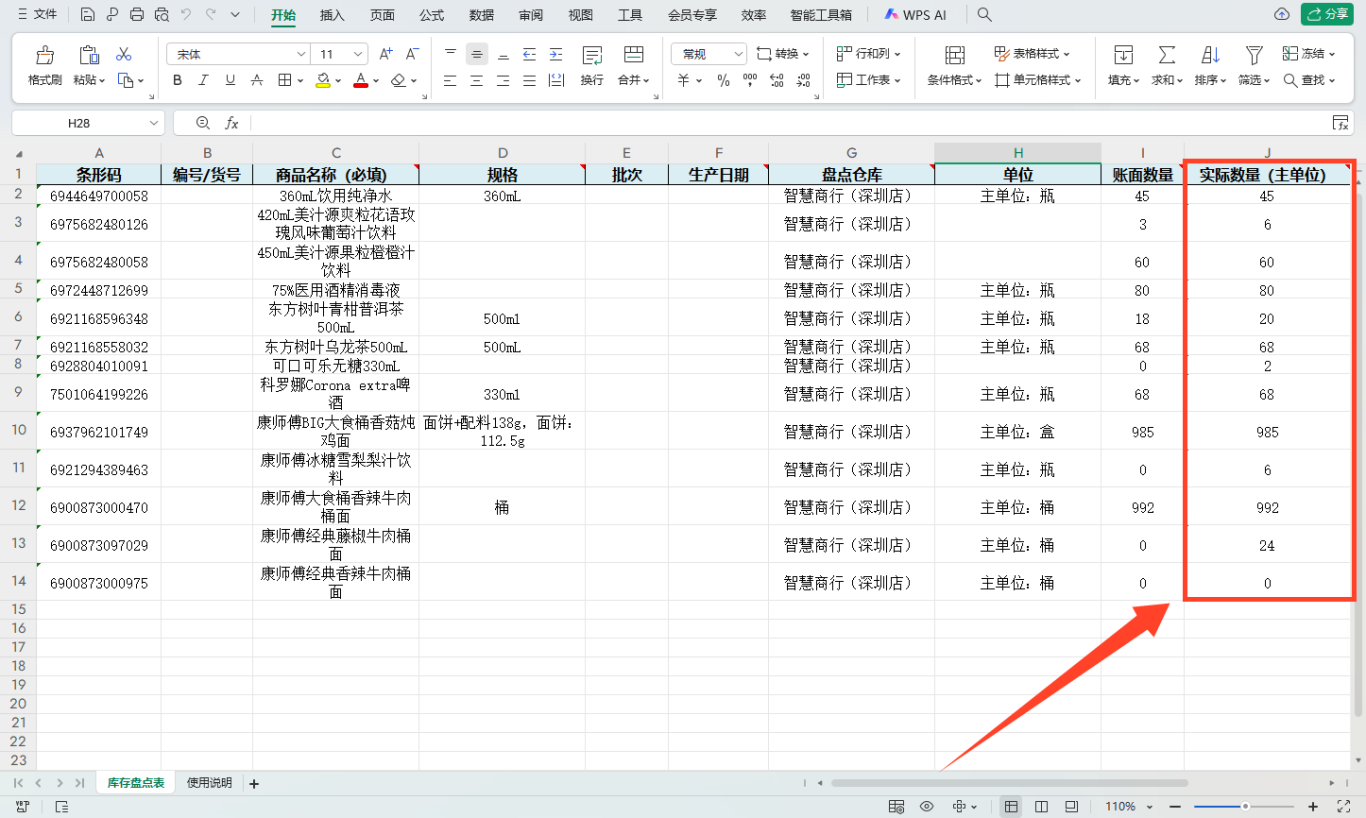This screenshot has height=818, width=1366.
Task: Click the Paste (粘贴) clipboard icon
Action: 89,55
